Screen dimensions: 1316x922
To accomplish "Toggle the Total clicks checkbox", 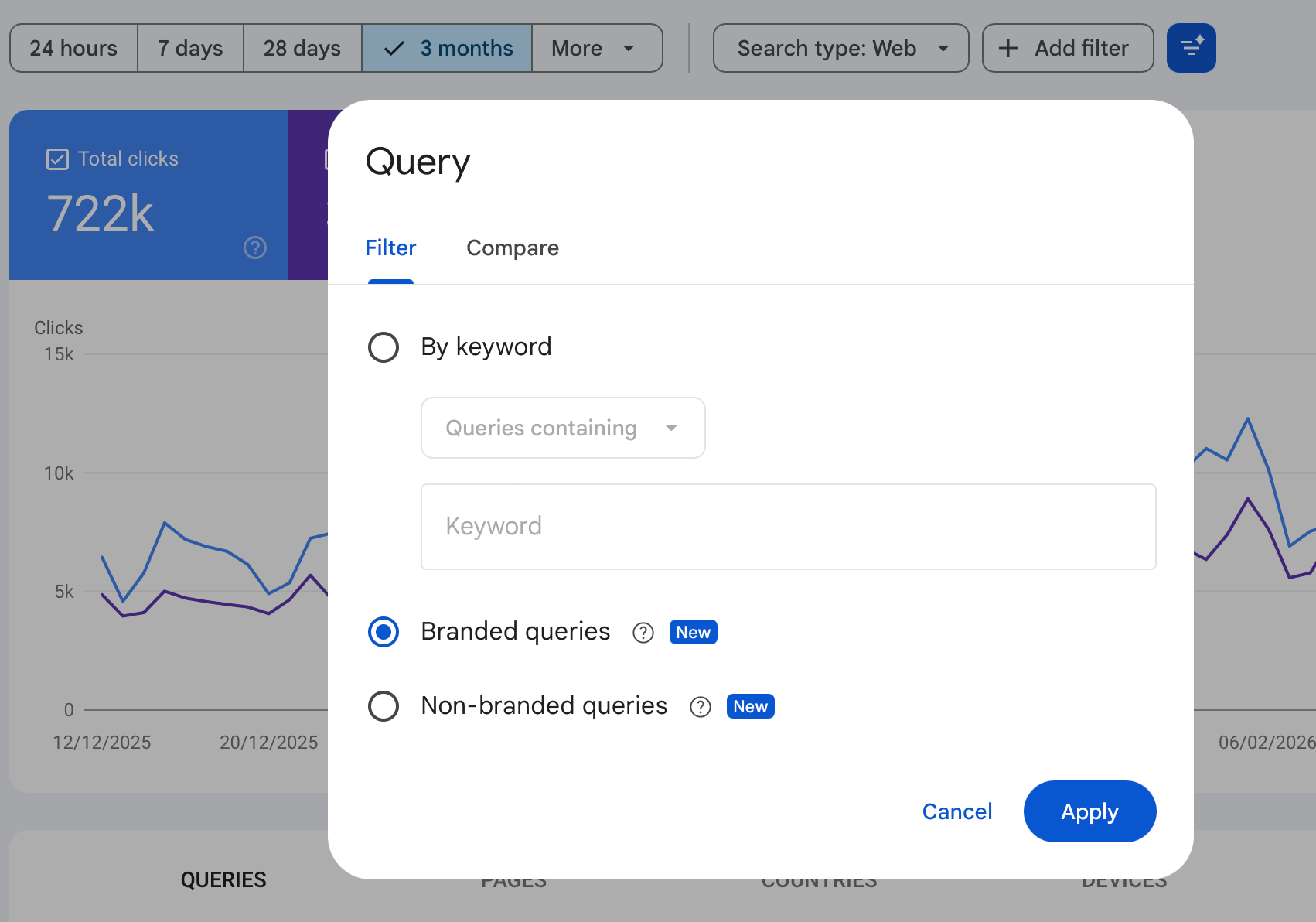I will 58,159.
